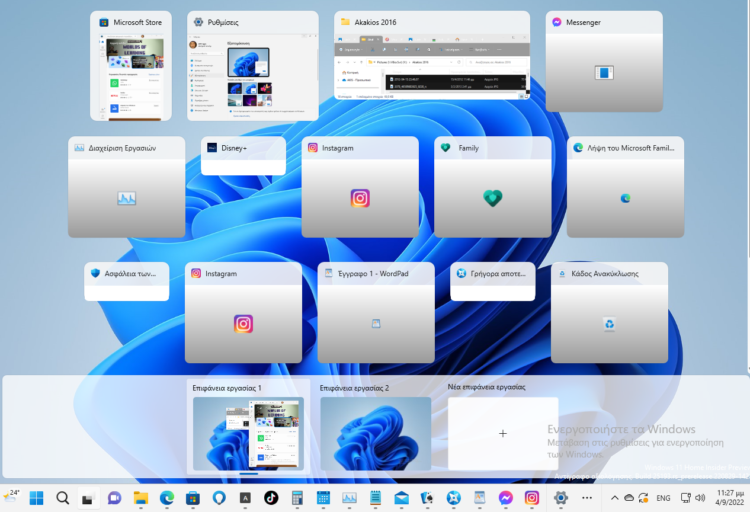This screenshot has height=512, width=750.
Task: Open the TikTok taskbar icon
Action: coord(271,498)
